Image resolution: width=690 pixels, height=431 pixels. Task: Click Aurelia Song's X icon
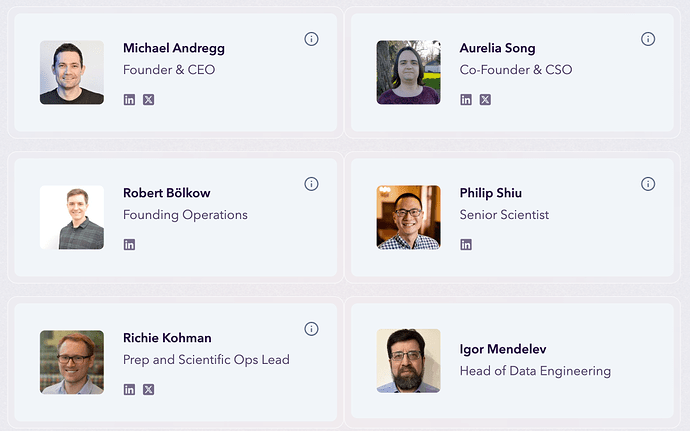(x=486, y=100)
